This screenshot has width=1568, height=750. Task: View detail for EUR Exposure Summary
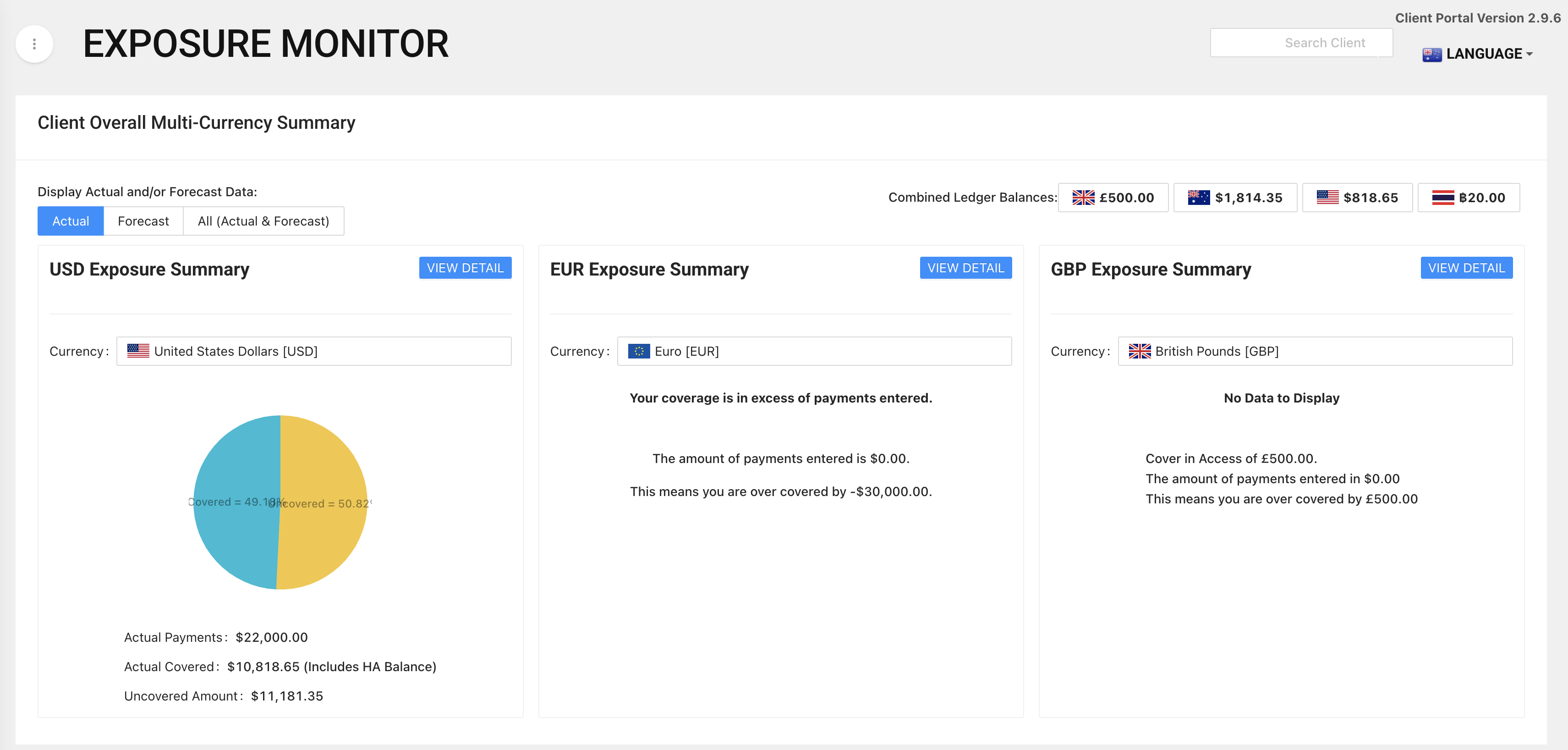pos(965,268)
